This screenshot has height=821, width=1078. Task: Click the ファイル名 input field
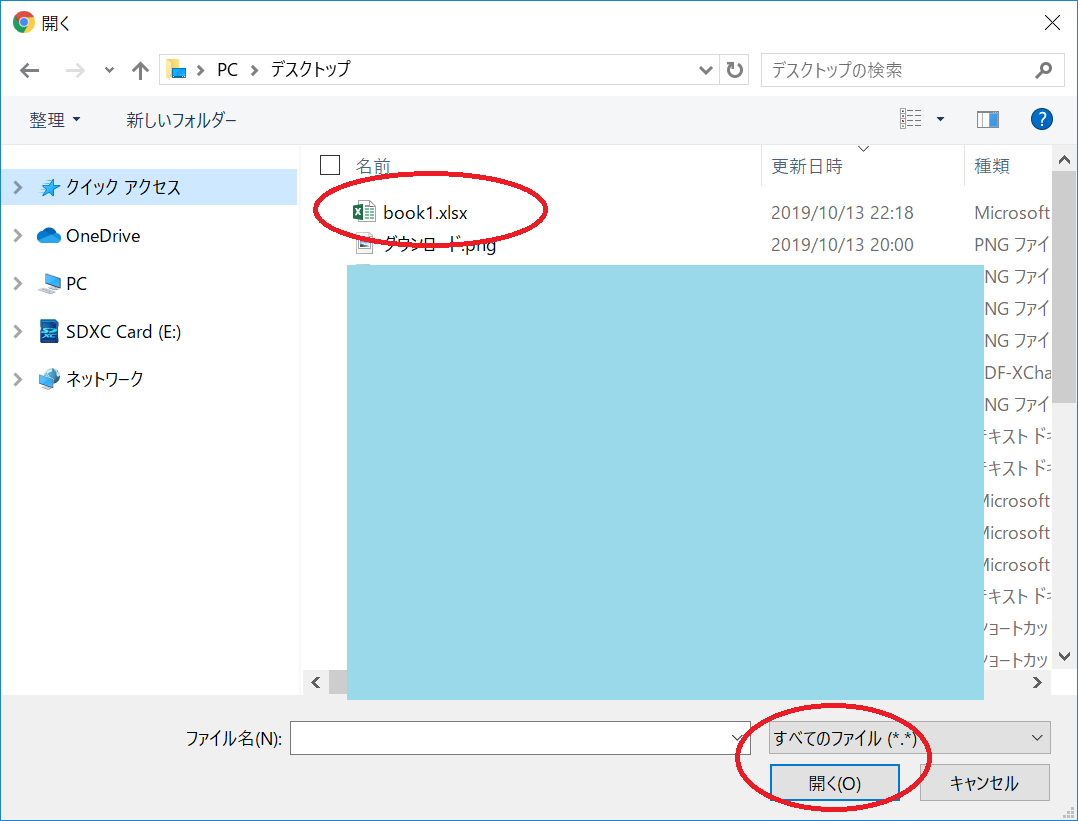click(x=510, y=739)
